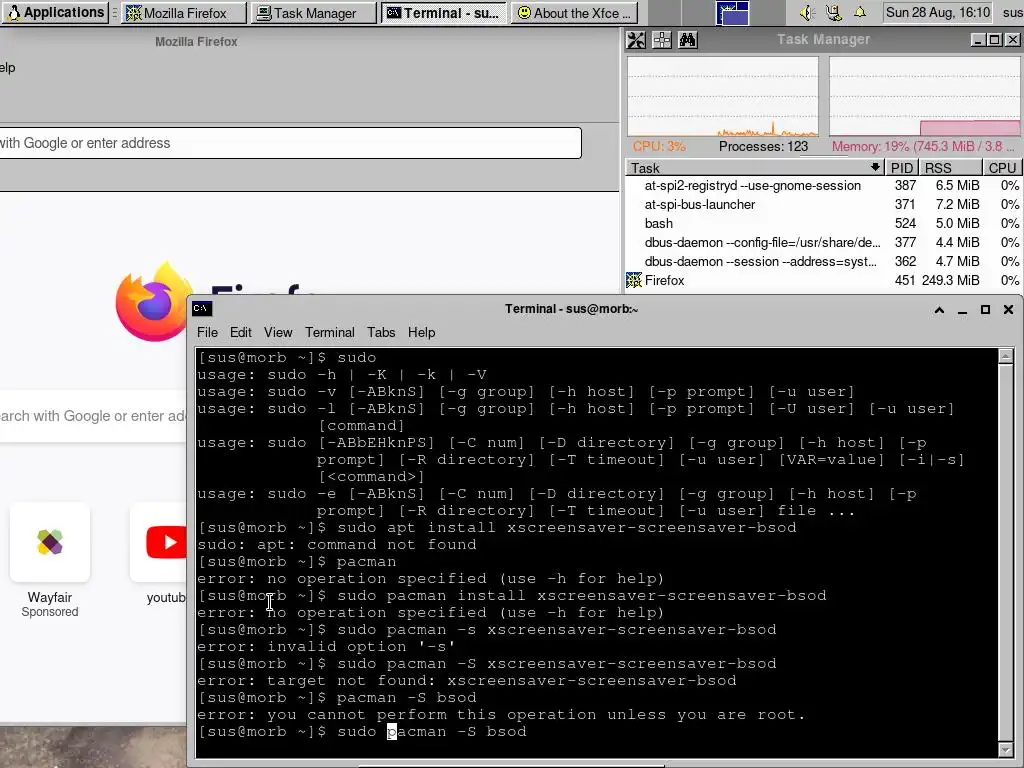Select dbus-daemon --session process row

[824, 261]
